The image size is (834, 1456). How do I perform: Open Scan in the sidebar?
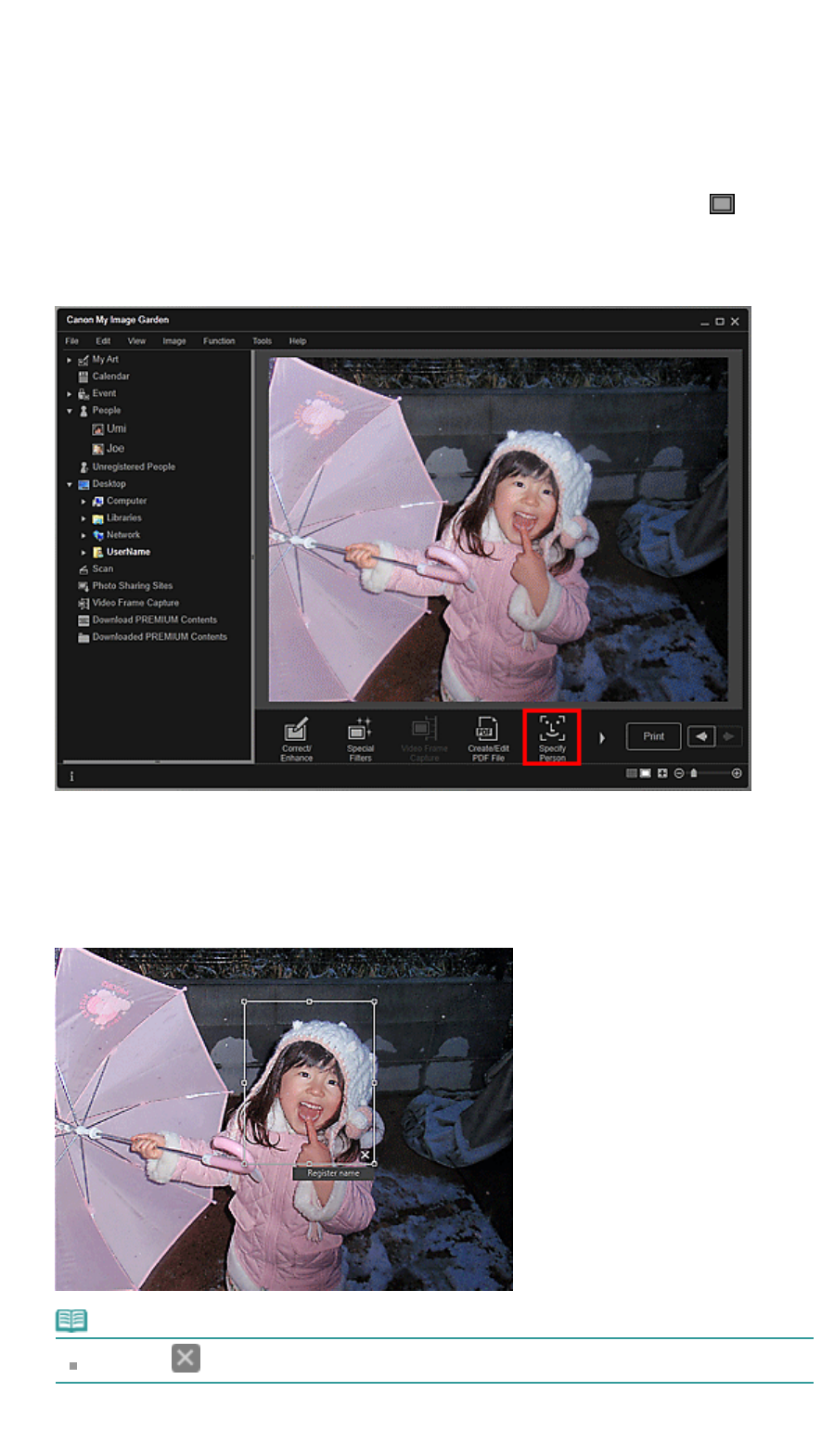tap(96, 569)
